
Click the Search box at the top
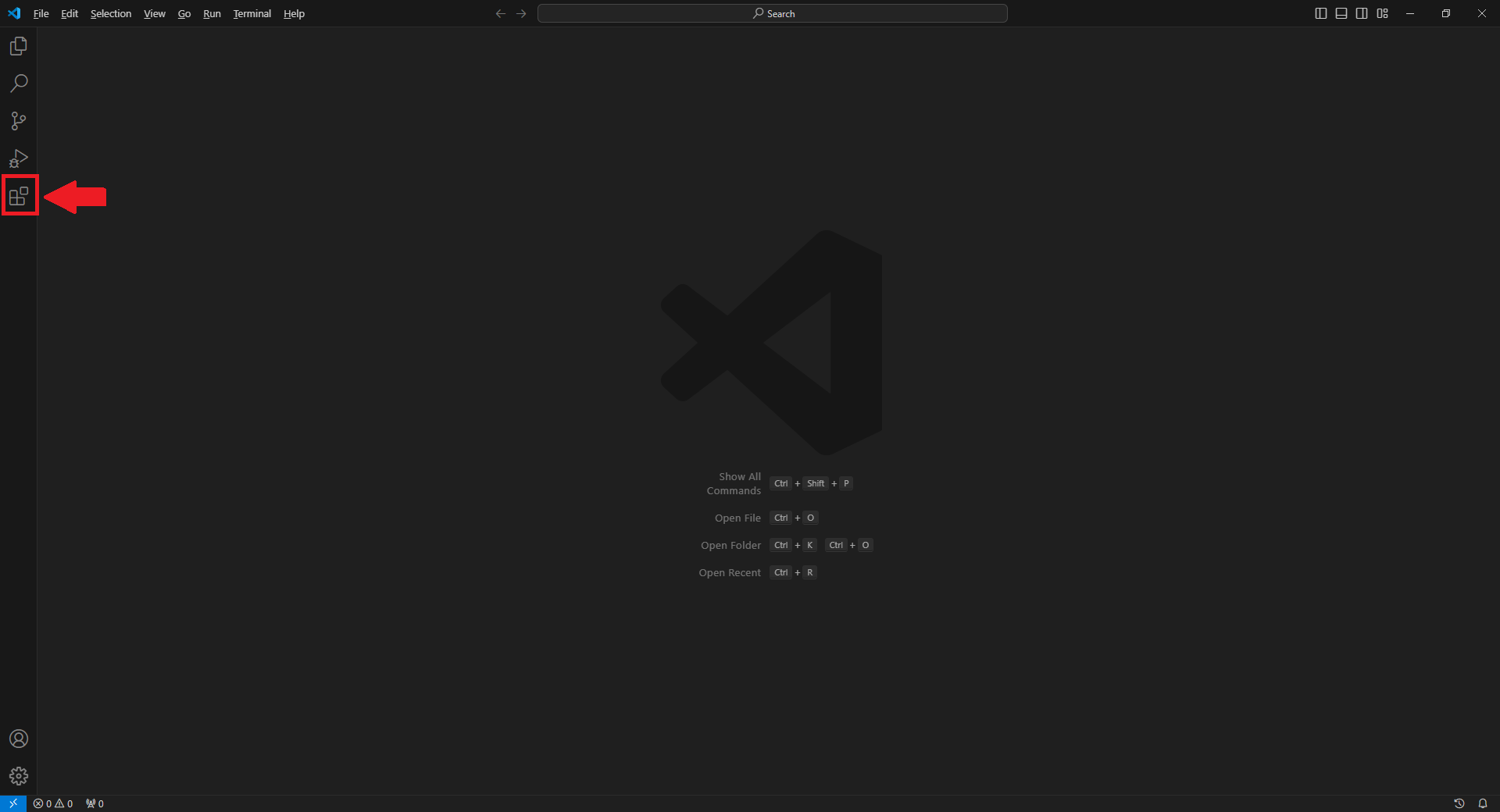point(773,13)
